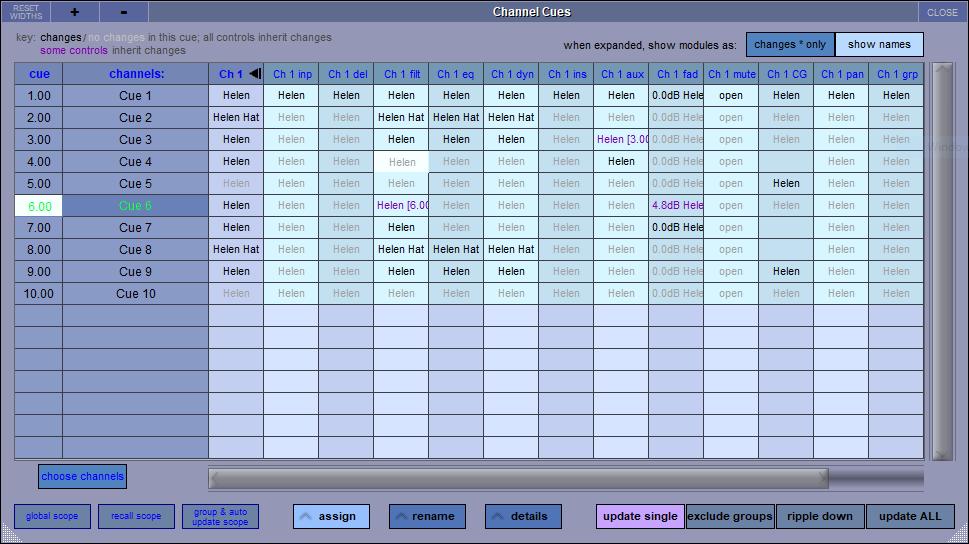Toggle update single mode
The image size is (969, 544).
640,516
